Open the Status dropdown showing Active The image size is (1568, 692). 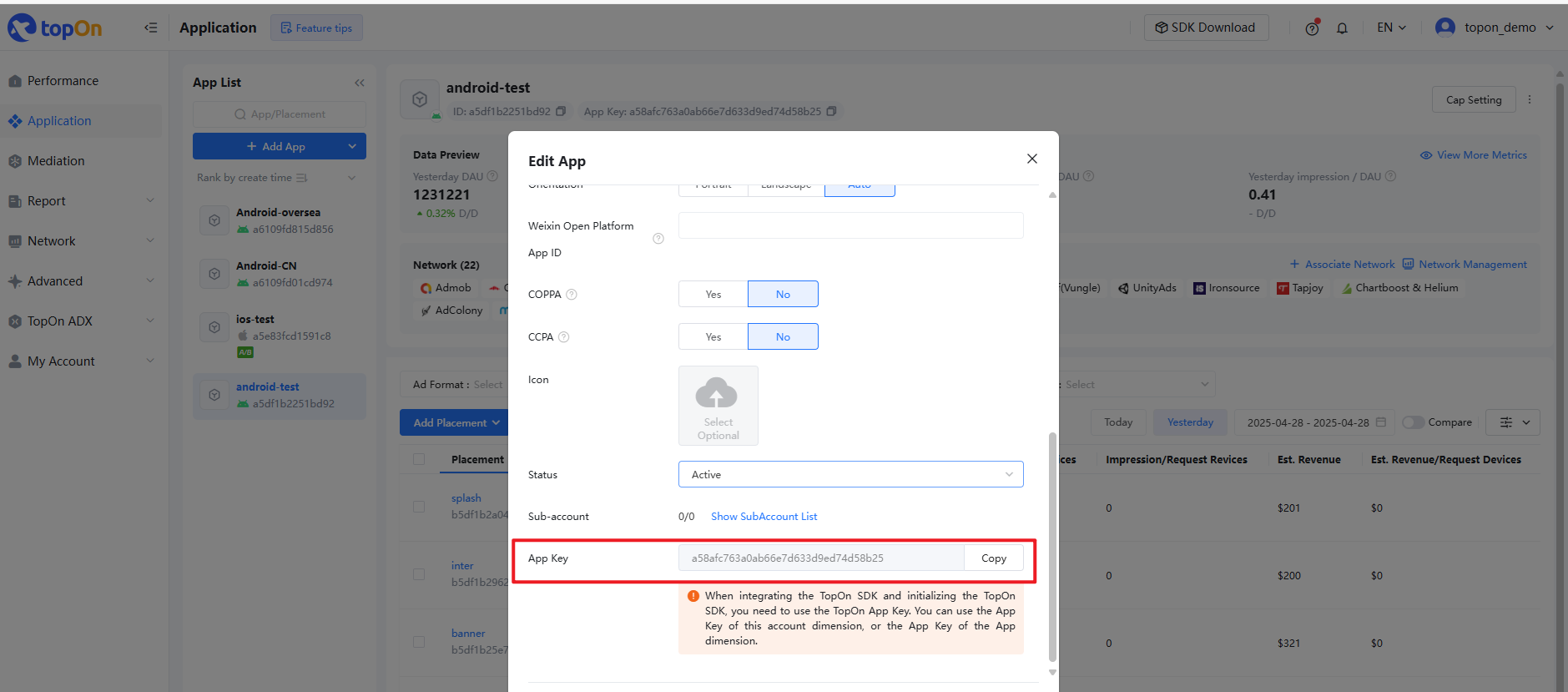850,474
